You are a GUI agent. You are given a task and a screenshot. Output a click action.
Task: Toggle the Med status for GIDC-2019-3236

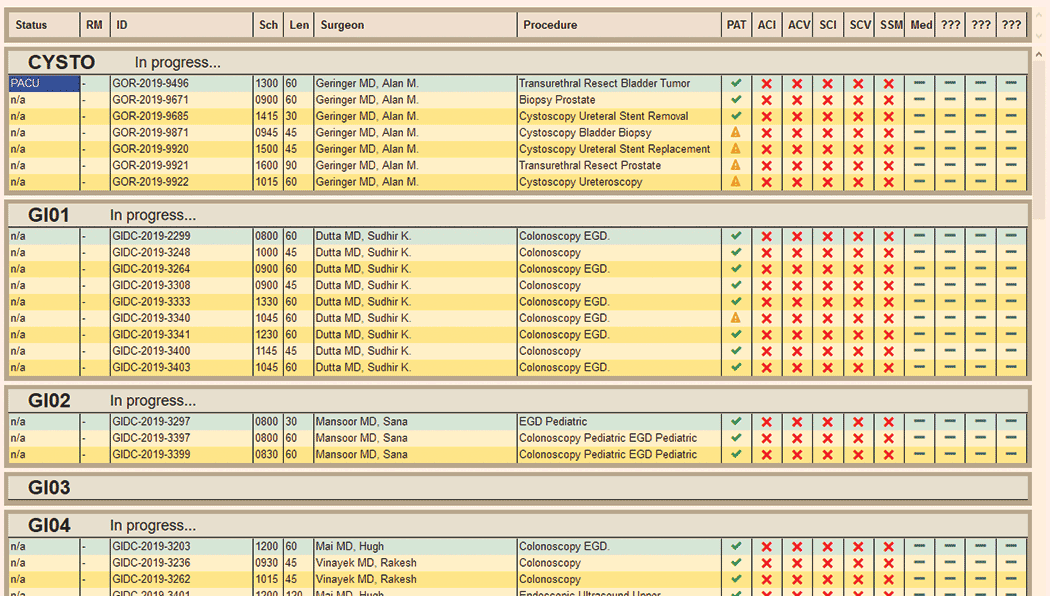pyautogui.click(x=920, y=562)
